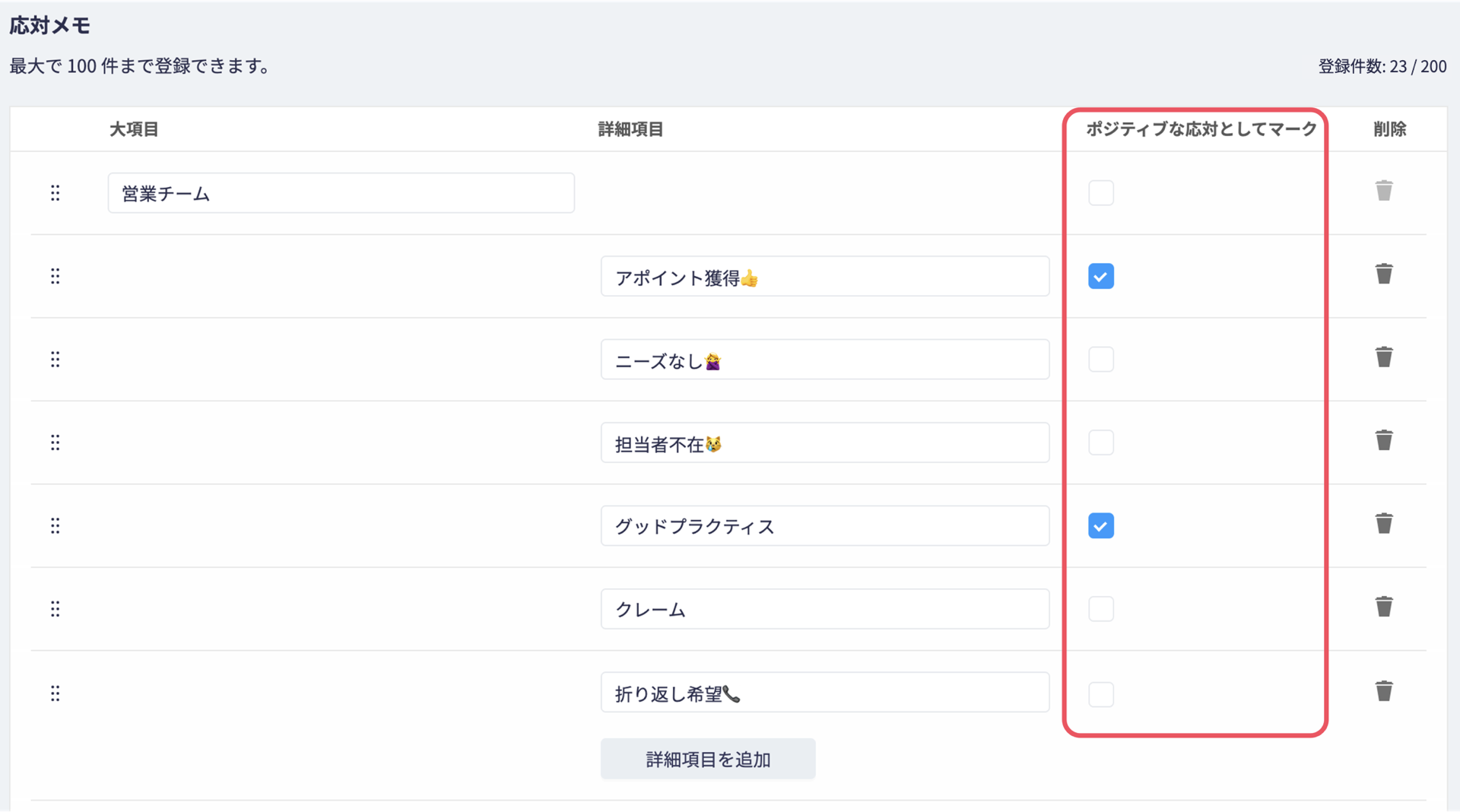
Task: Delete the アポイント獲得 item via trash icon
Action: pyautogui.click(x=1384, y=274)
